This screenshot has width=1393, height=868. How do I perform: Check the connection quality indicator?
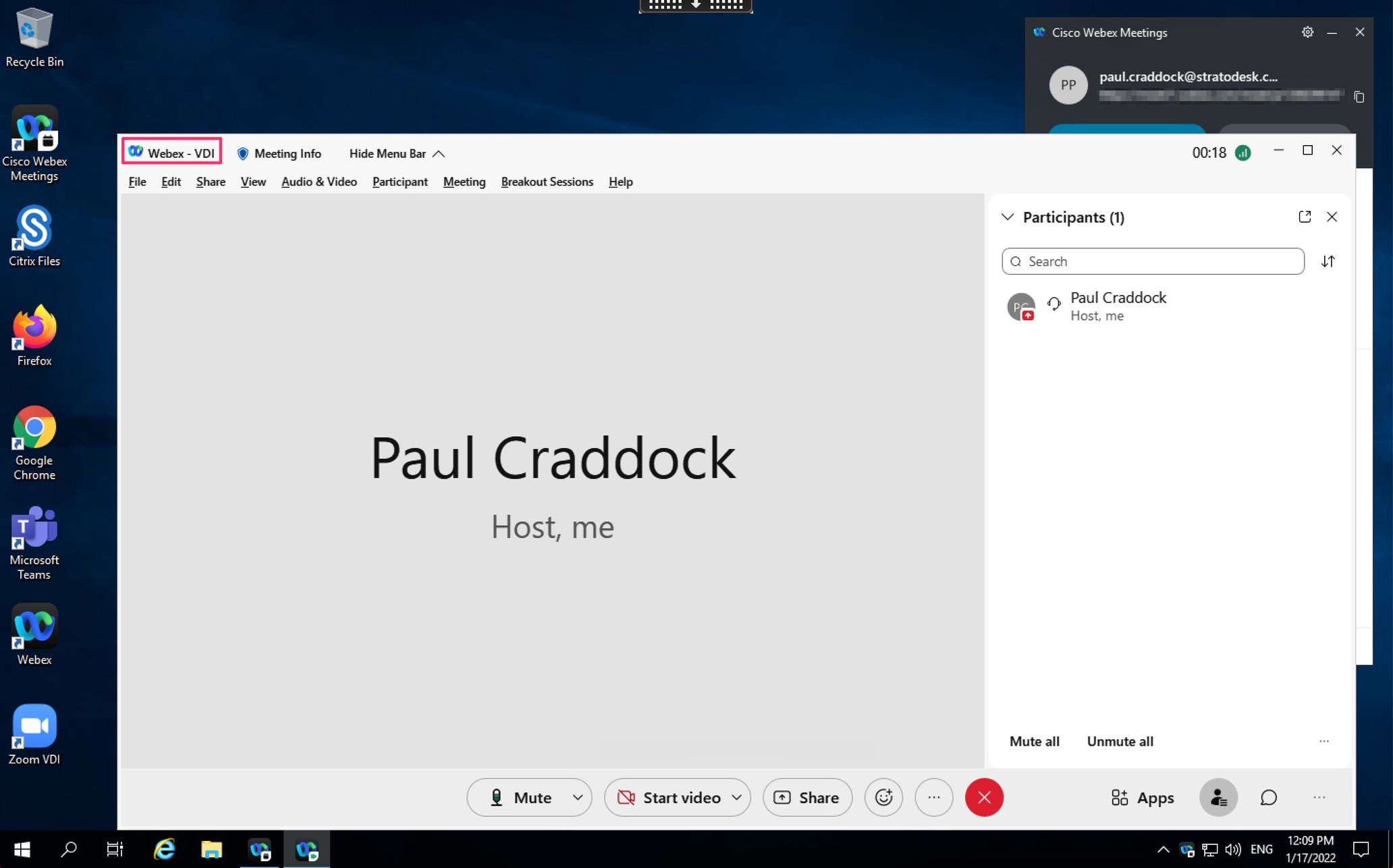pyautogui.click(x=1243, y=153)
